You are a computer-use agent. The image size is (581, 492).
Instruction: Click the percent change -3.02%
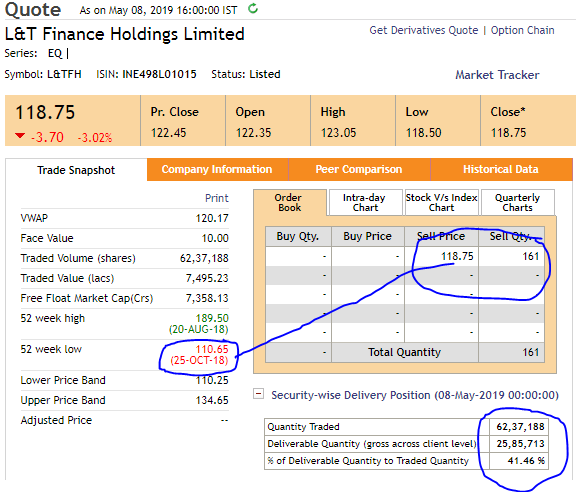click(x=94, y=138)
